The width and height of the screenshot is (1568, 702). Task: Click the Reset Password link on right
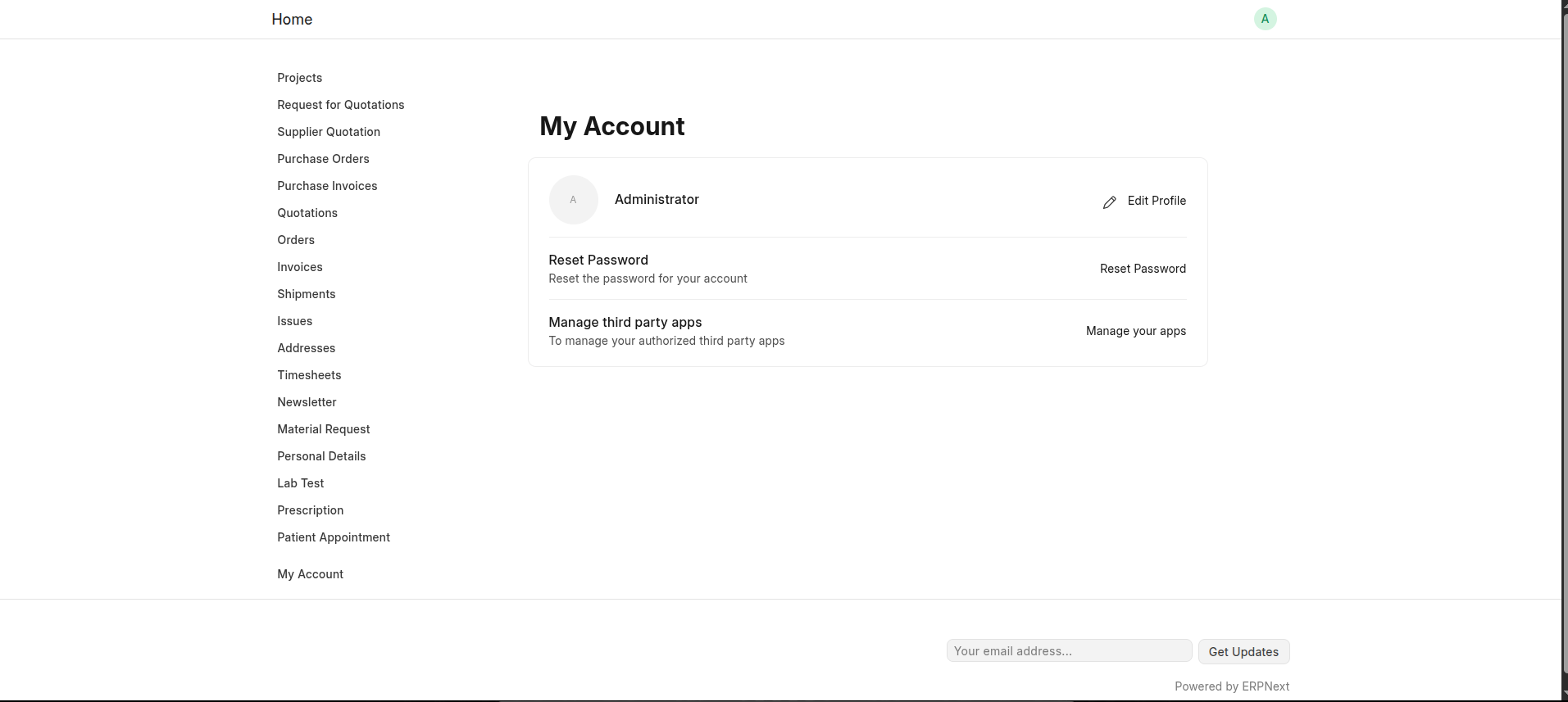(1143, 269)
